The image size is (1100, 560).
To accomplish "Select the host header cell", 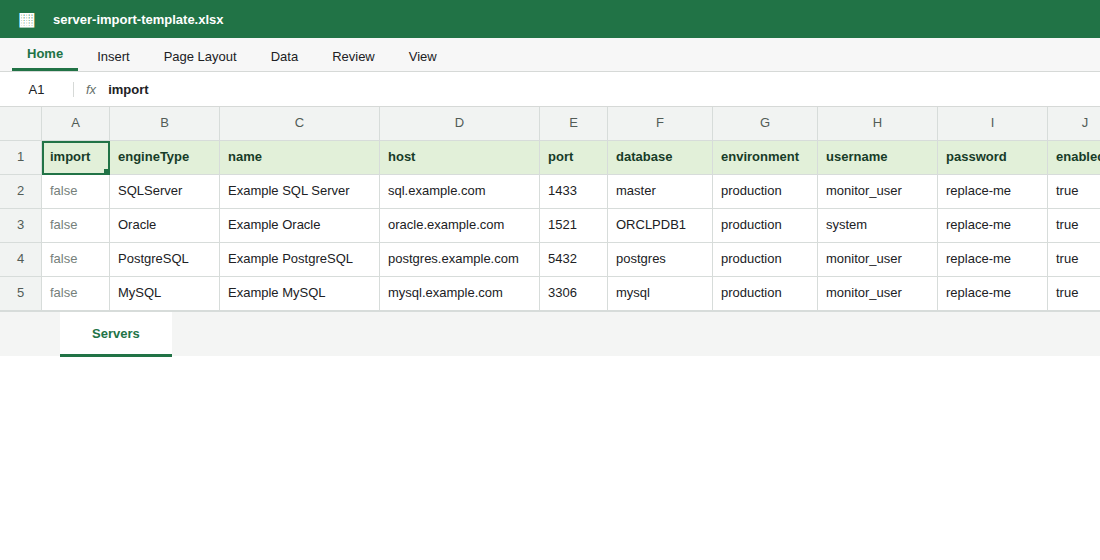I will pyautogui.click(x=459, y=157).
